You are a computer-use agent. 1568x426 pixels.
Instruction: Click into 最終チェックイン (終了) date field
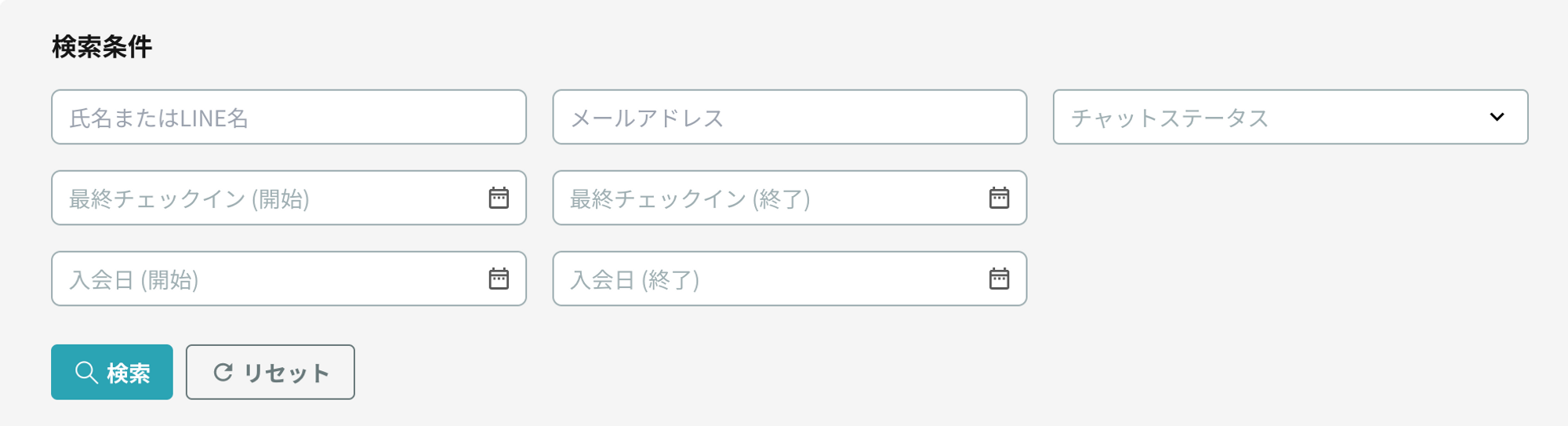[768, 198]
